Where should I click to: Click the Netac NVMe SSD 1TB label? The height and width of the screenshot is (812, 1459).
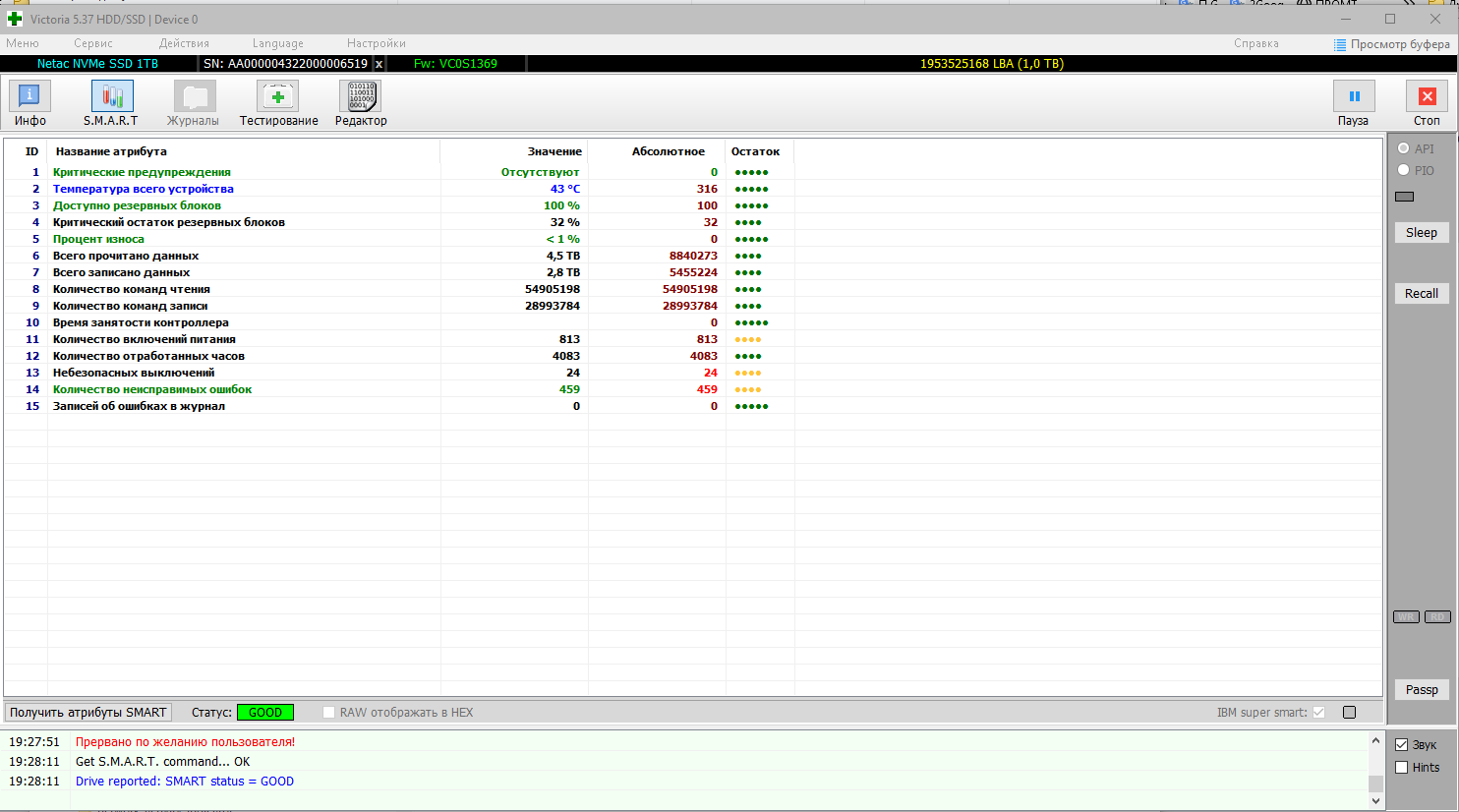97,64
